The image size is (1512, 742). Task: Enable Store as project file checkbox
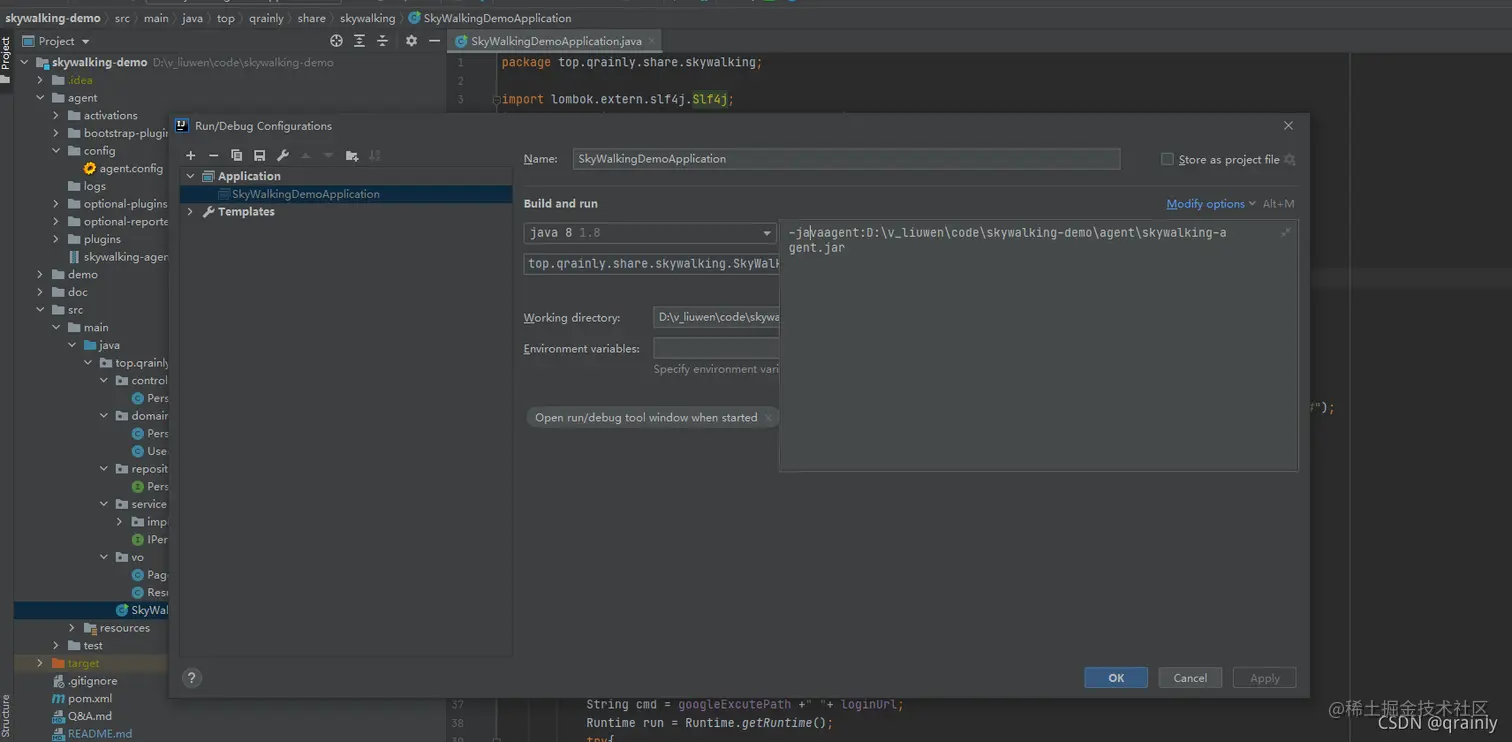1167,159
